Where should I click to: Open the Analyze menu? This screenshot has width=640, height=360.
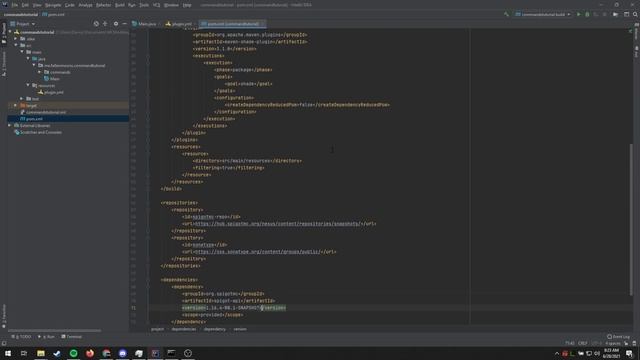click(85, 5)
